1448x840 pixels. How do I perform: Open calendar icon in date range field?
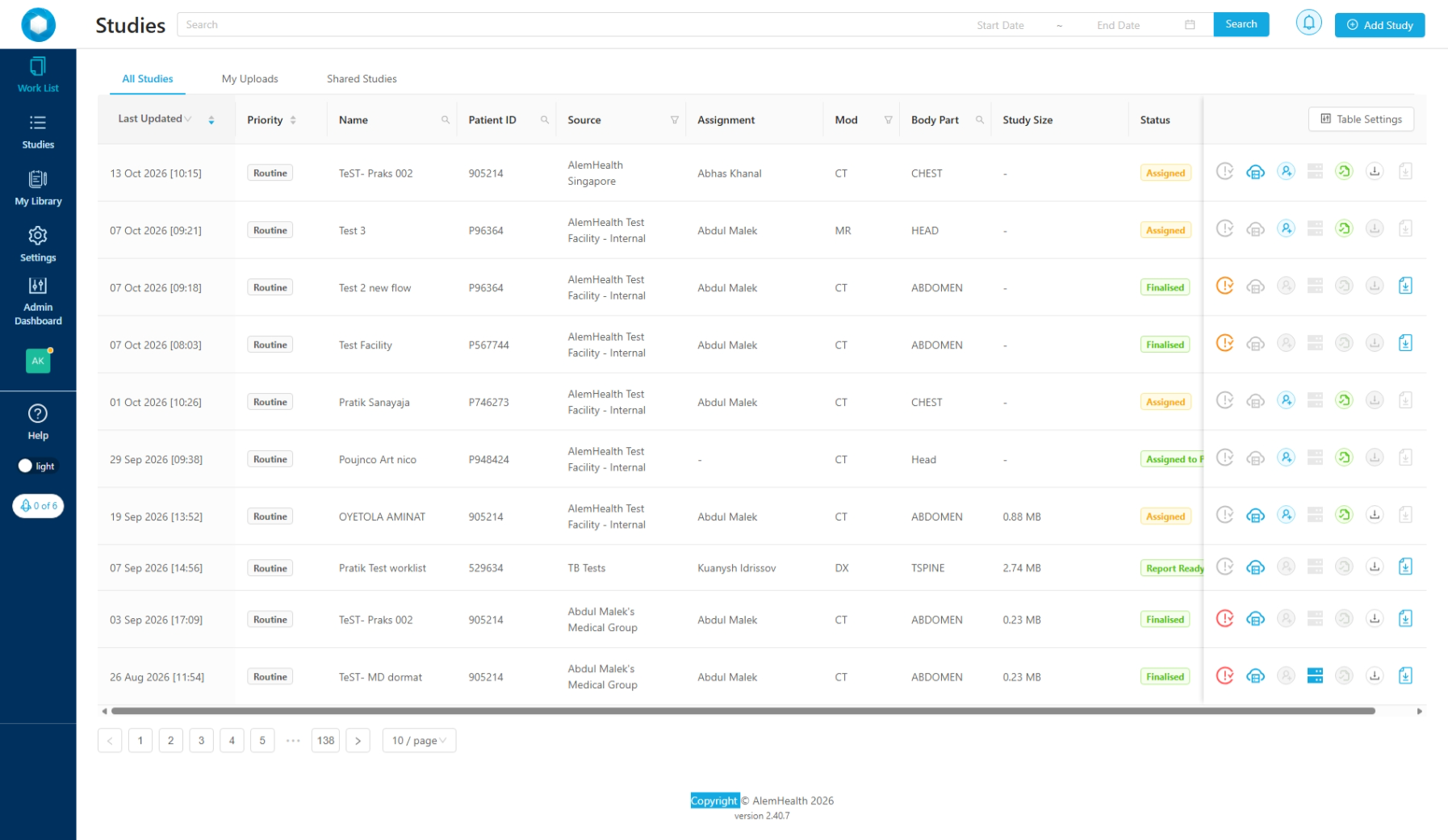tap(1189, 25)
